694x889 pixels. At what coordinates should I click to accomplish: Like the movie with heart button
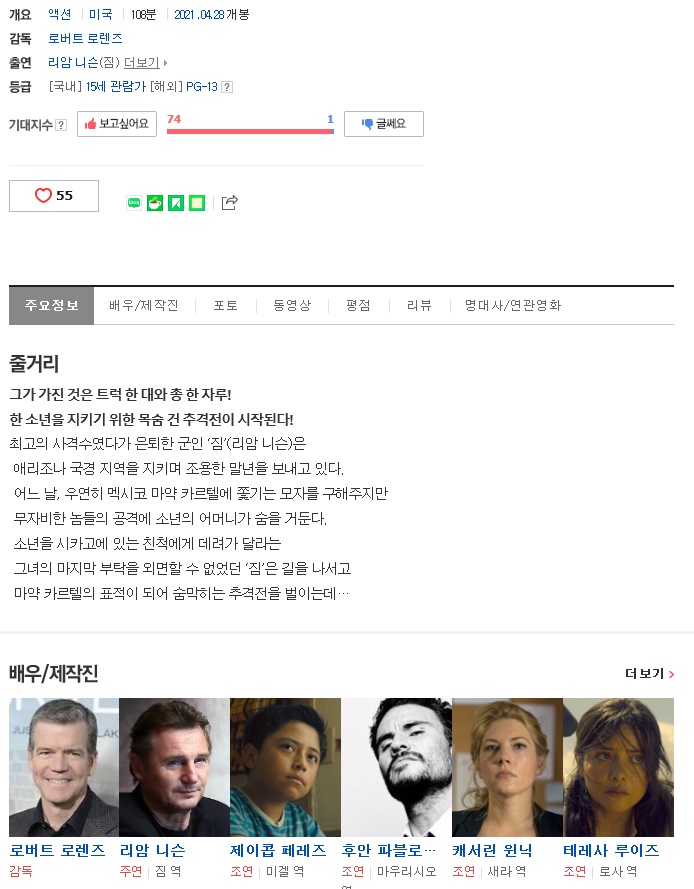point(54,196)
